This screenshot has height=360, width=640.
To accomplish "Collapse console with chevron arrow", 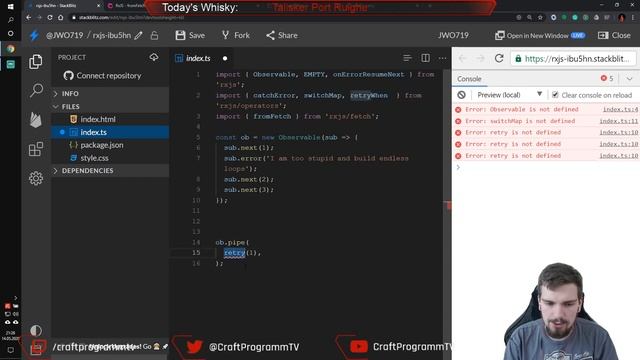I will [629, 79].
